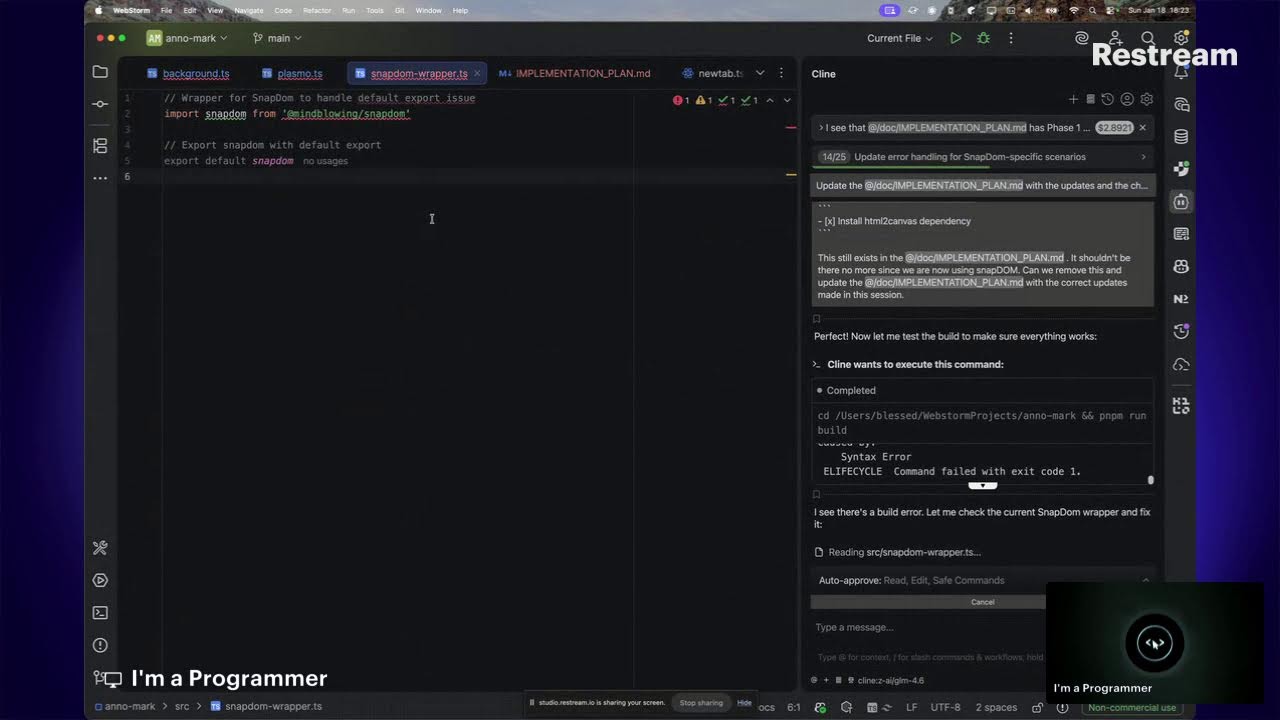Open the Notifications bell icon
The height and width of the screenshot is (720, 1280).
click(x=1181, y=72)
